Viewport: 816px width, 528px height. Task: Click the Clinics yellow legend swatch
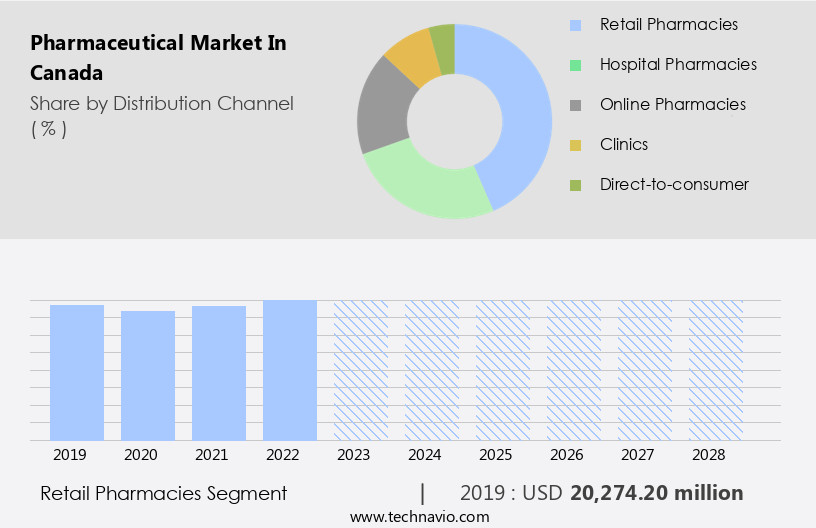(x=574, y=145)
